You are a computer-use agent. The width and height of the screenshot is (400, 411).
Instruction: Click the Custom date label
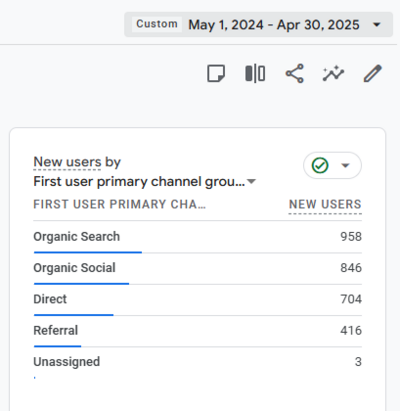[157, 24]
